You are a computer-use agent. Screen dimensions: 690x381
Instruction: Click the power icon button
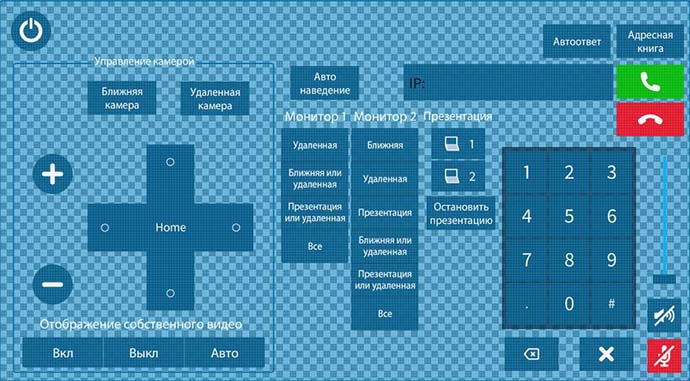click(x=31, y=31)
